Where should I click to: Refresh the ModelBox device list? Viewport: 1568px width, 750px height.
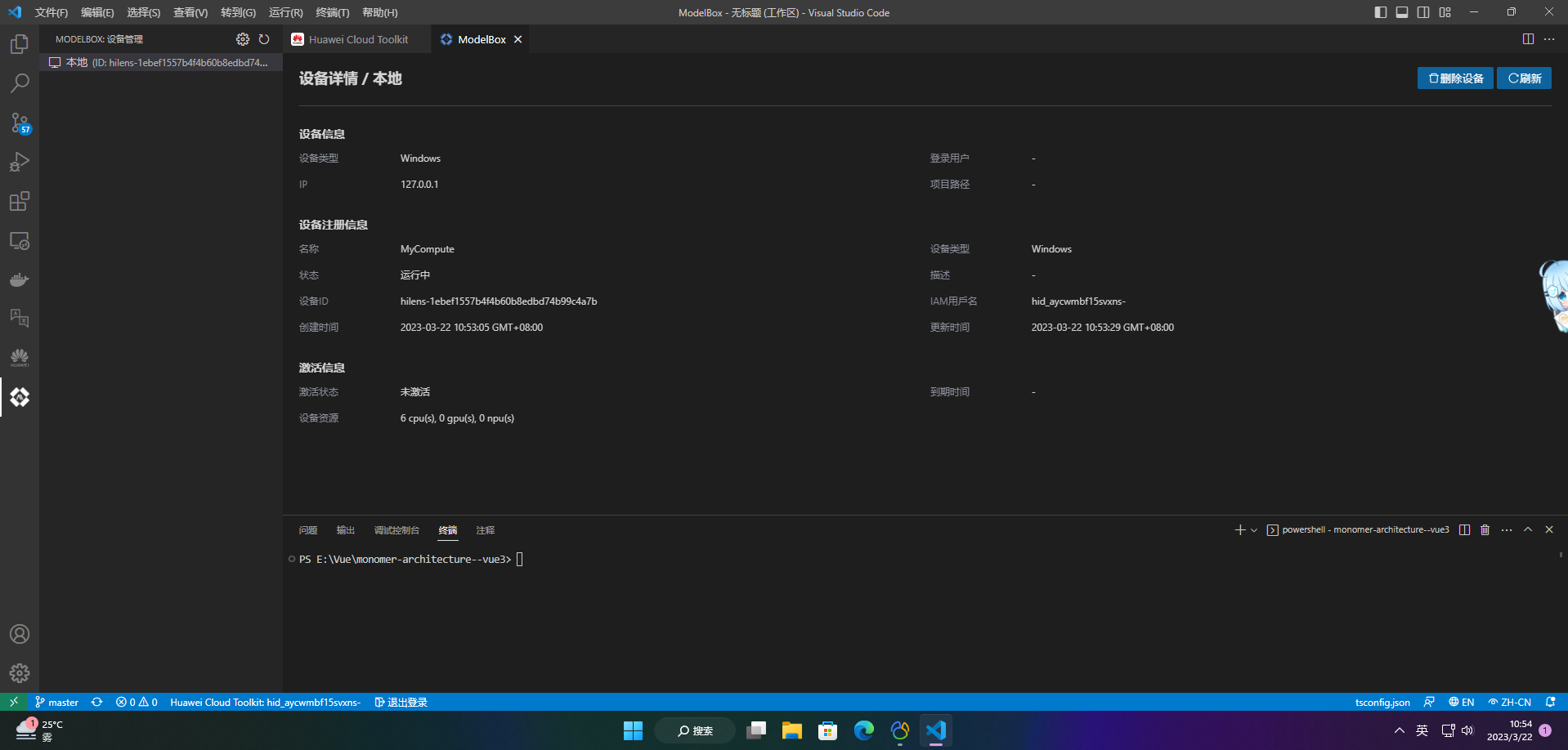click(x=264, y=39)
